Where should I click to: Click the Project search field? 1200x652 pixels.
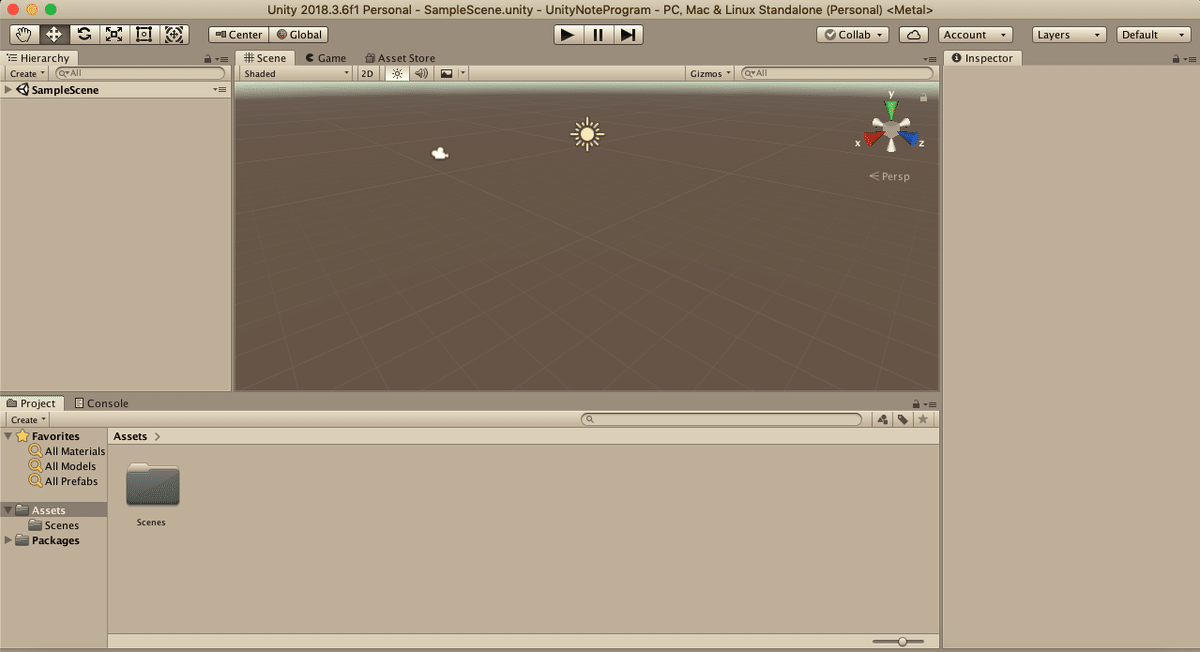coord(722,420)
